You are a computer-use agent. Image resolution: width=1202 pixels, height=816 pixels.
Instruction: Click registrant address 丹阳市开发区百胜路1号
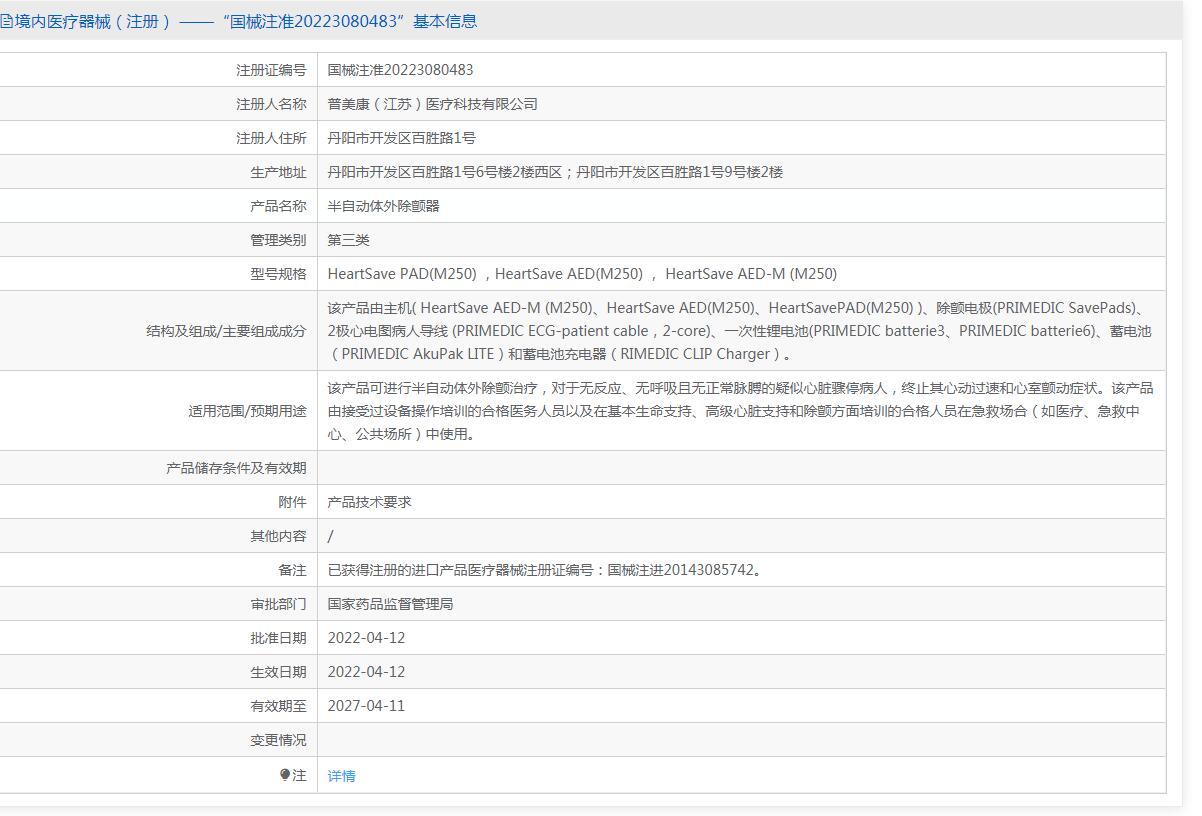401,138
